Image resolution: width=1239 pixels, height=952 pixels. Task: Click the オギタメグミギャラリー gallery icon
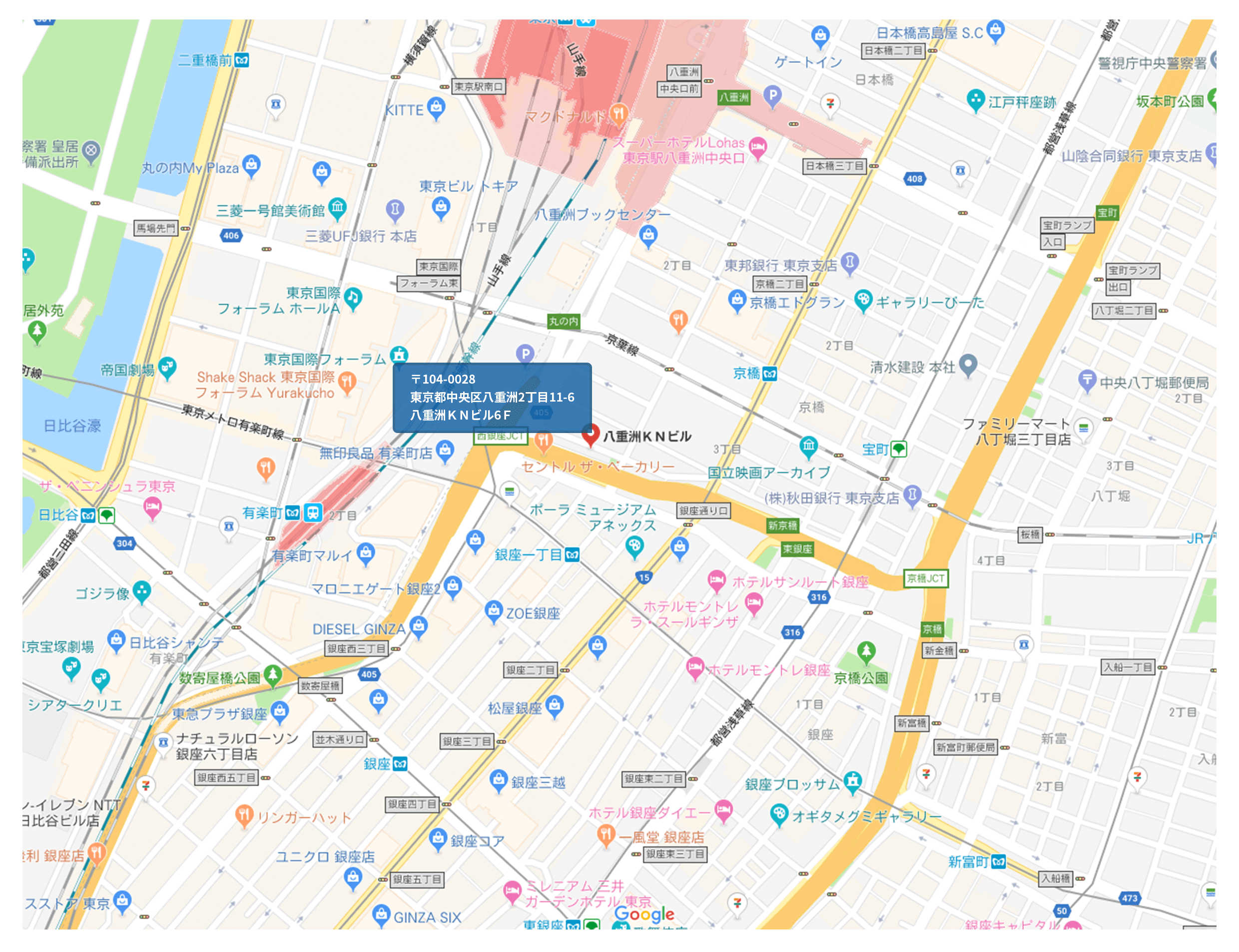(779, 815)
